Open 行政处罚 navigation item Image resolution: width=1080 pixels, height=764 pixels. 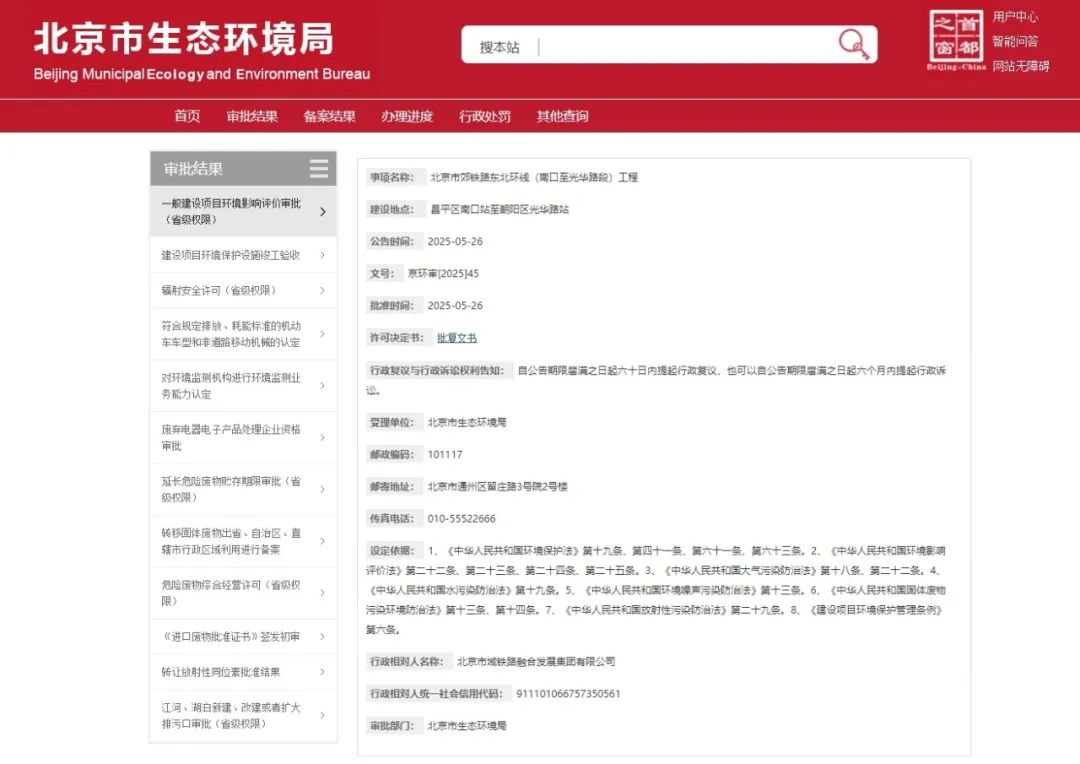(x=485, y=116)
